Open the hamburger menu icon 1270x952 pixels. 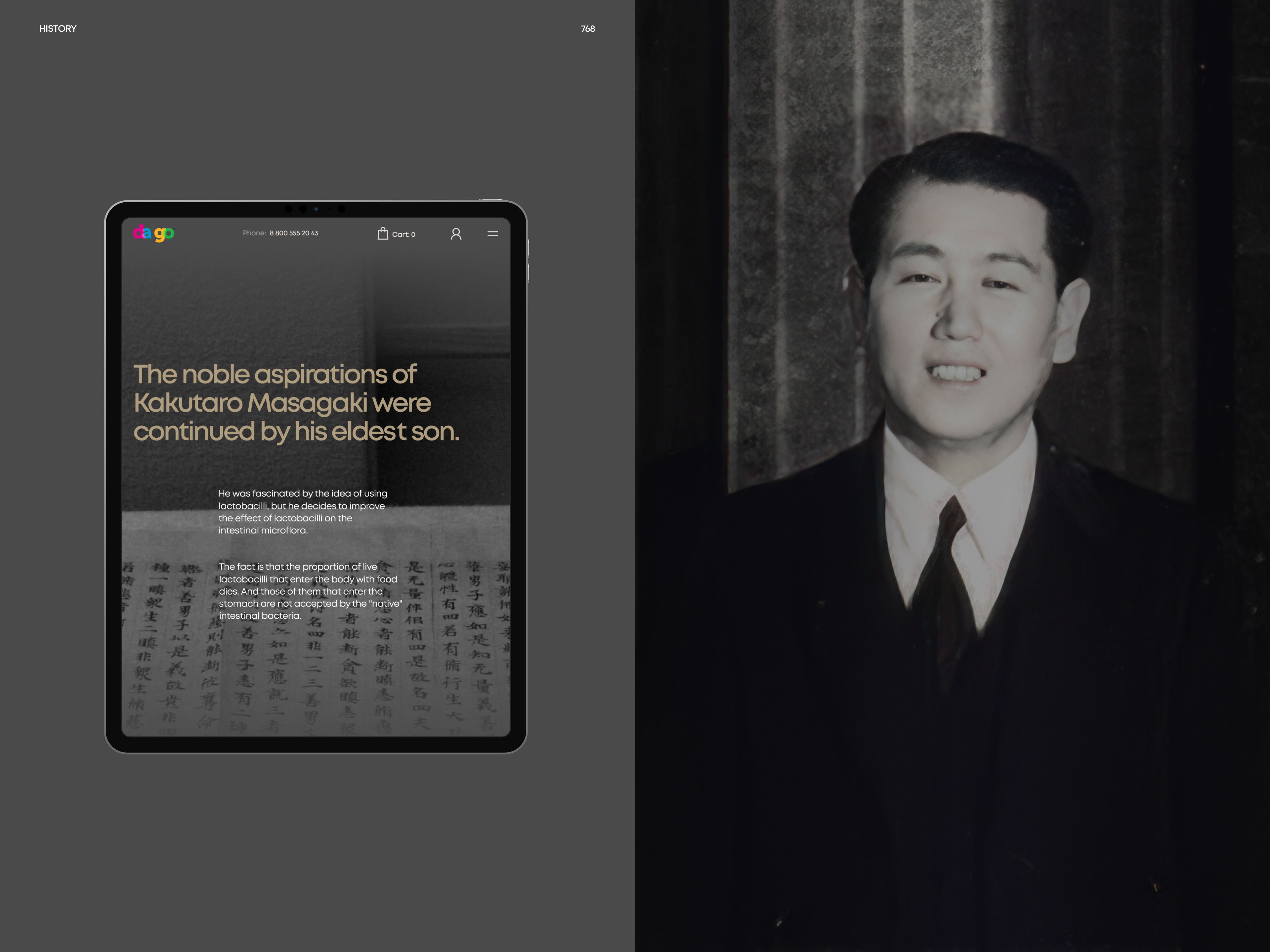point(492,234)
